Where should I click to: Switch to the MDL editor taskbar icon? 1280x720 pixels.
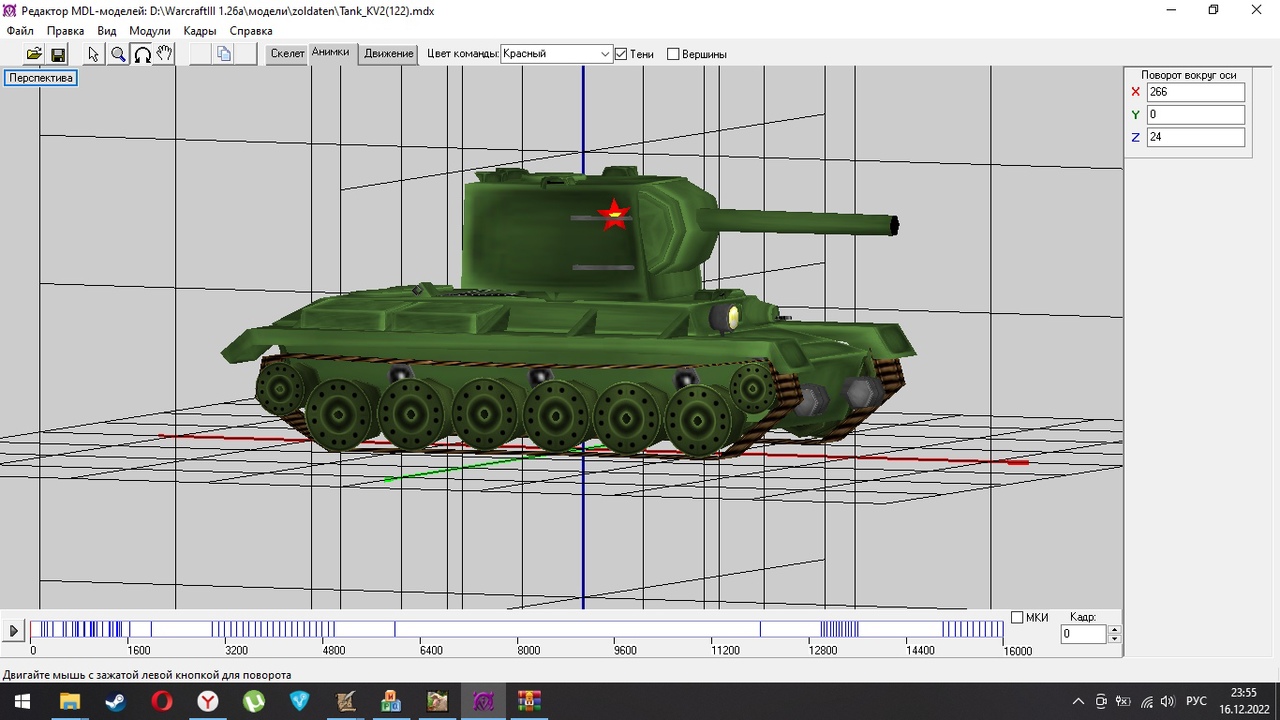click(x=483, y=702)
